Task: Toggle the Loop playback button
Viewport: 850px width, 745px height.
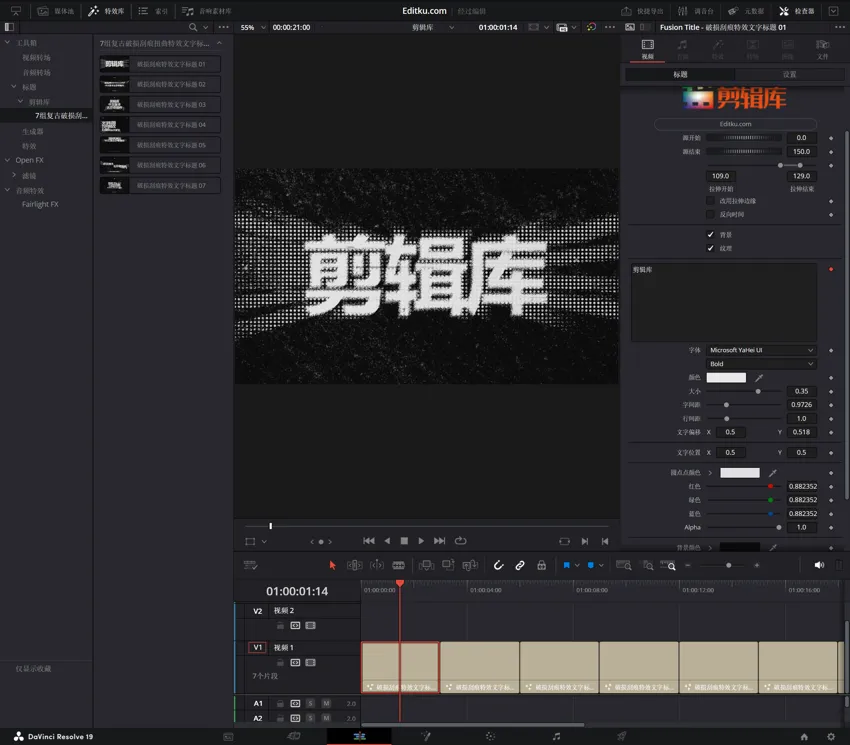Action: click(460, 541)
